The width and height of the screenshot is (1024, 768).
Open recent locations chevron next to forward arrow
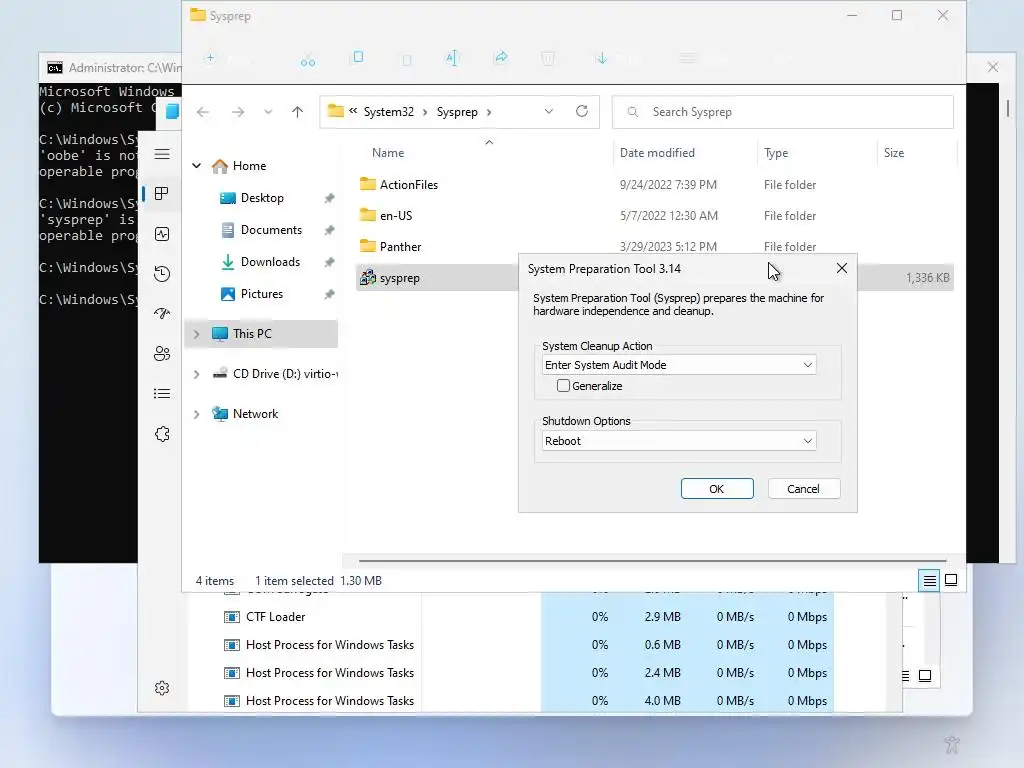pos(268,112)
